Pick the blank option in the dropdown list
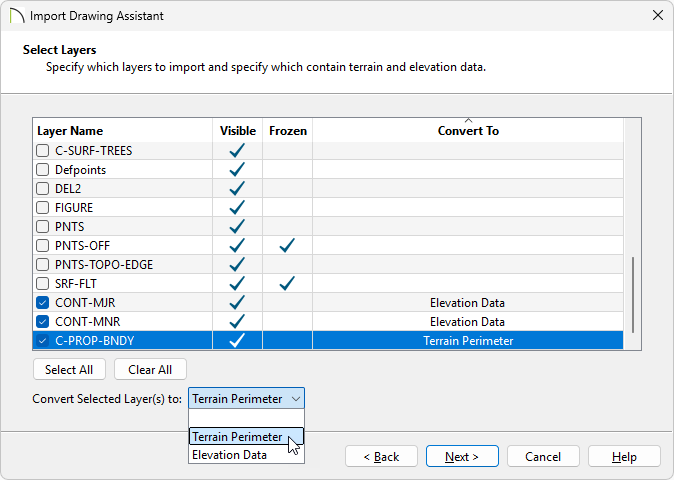674x480 pixels. point(246,418)
